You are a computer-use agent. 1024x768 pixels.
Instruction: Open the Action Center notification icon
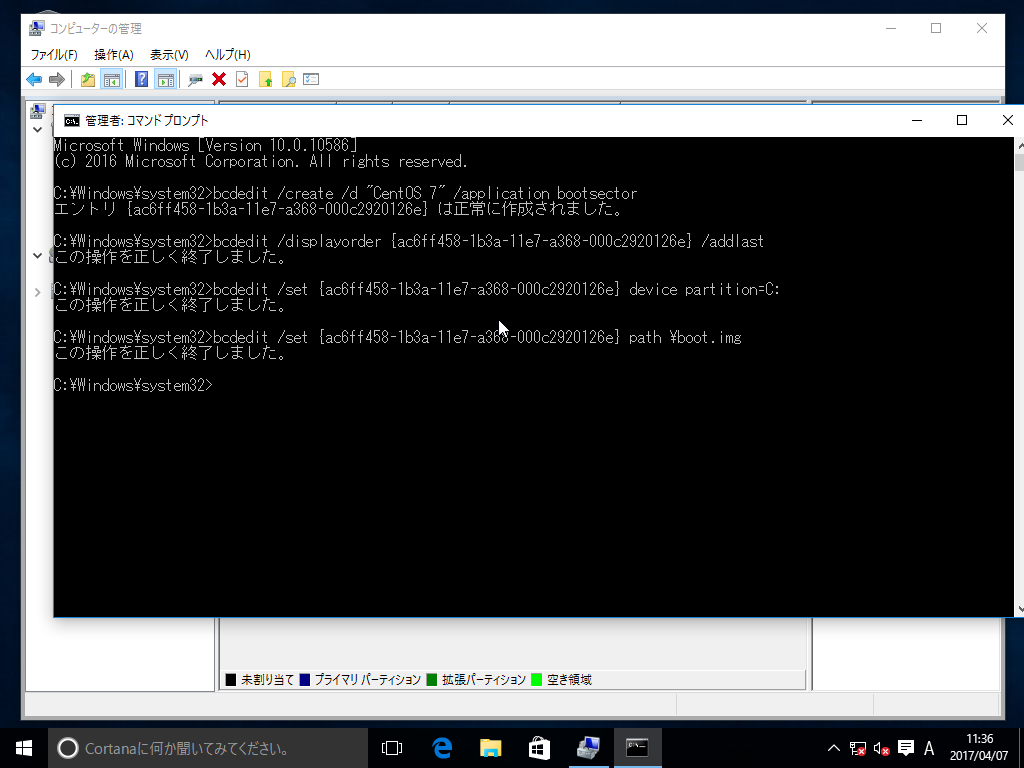tap(906, 748)
